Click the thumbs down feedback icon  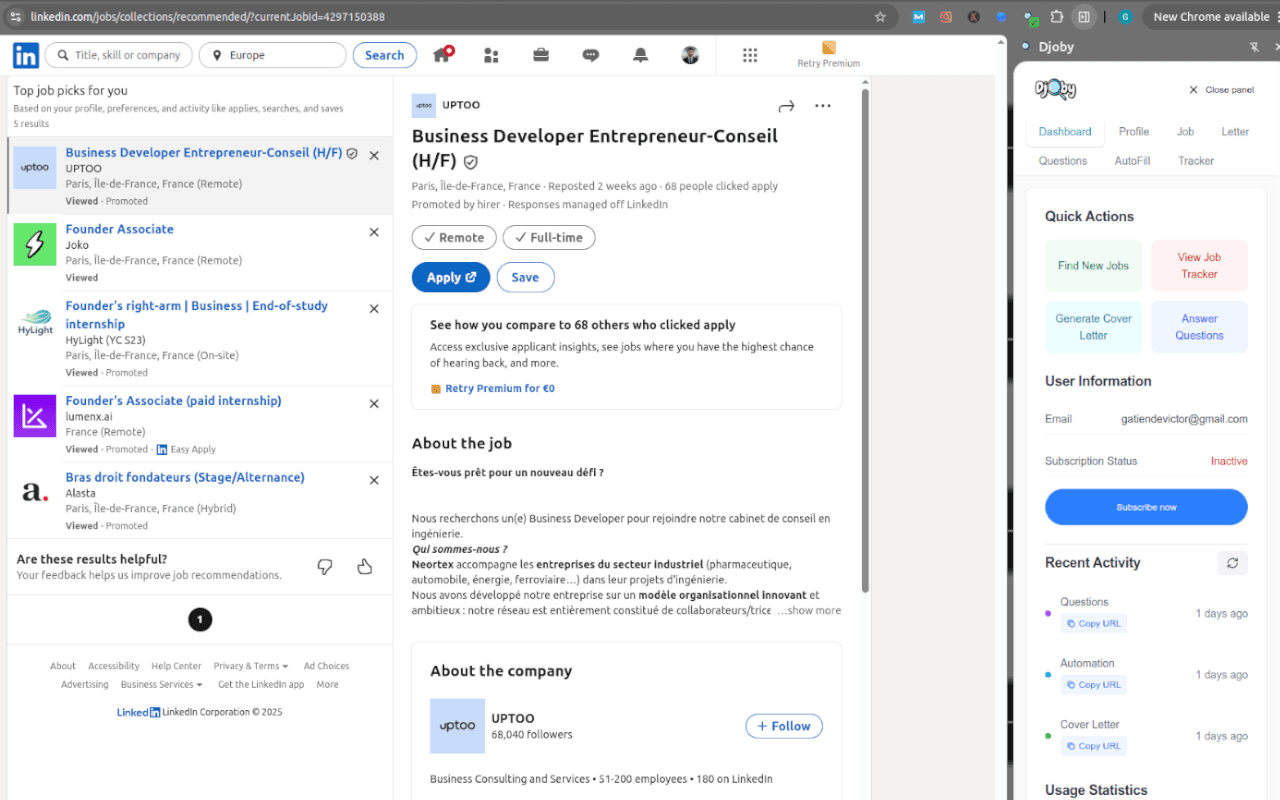(325, 567)
